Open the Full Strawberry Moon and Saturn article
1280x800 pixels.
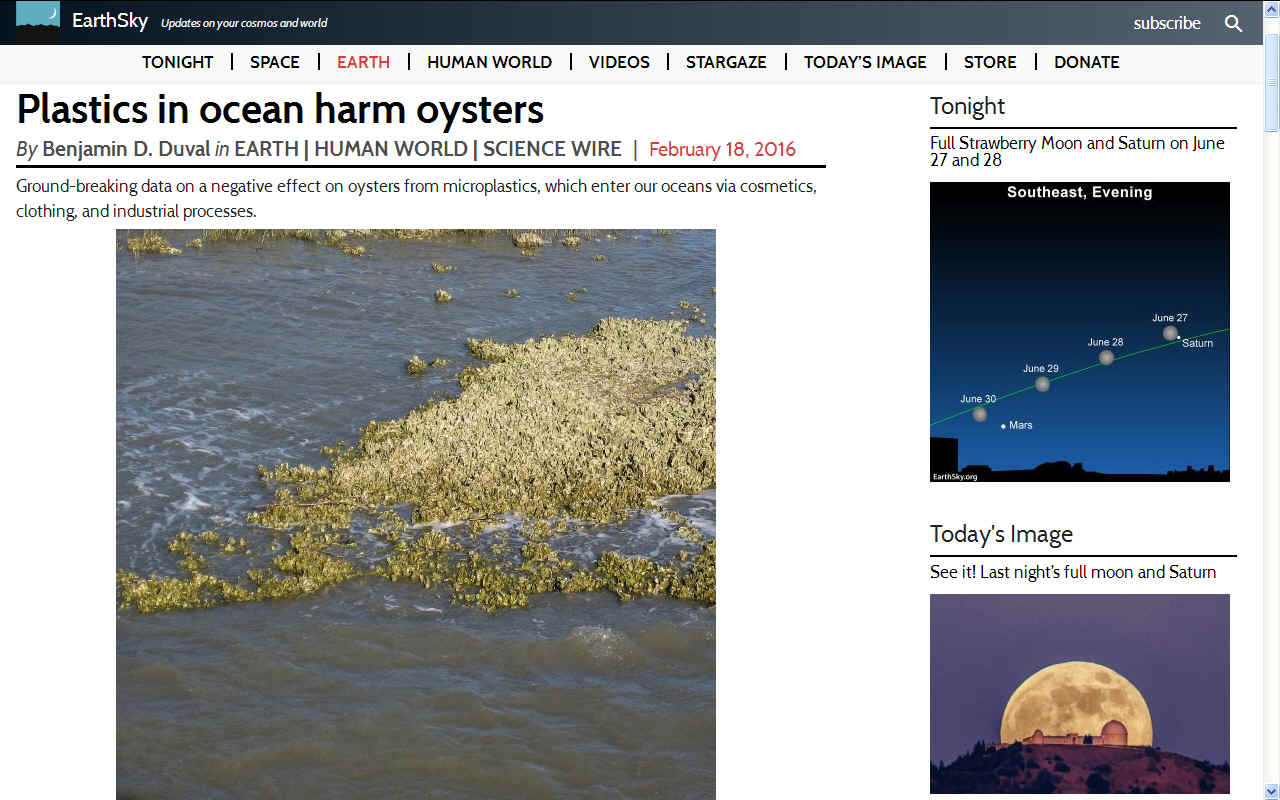pos(1077,151)
